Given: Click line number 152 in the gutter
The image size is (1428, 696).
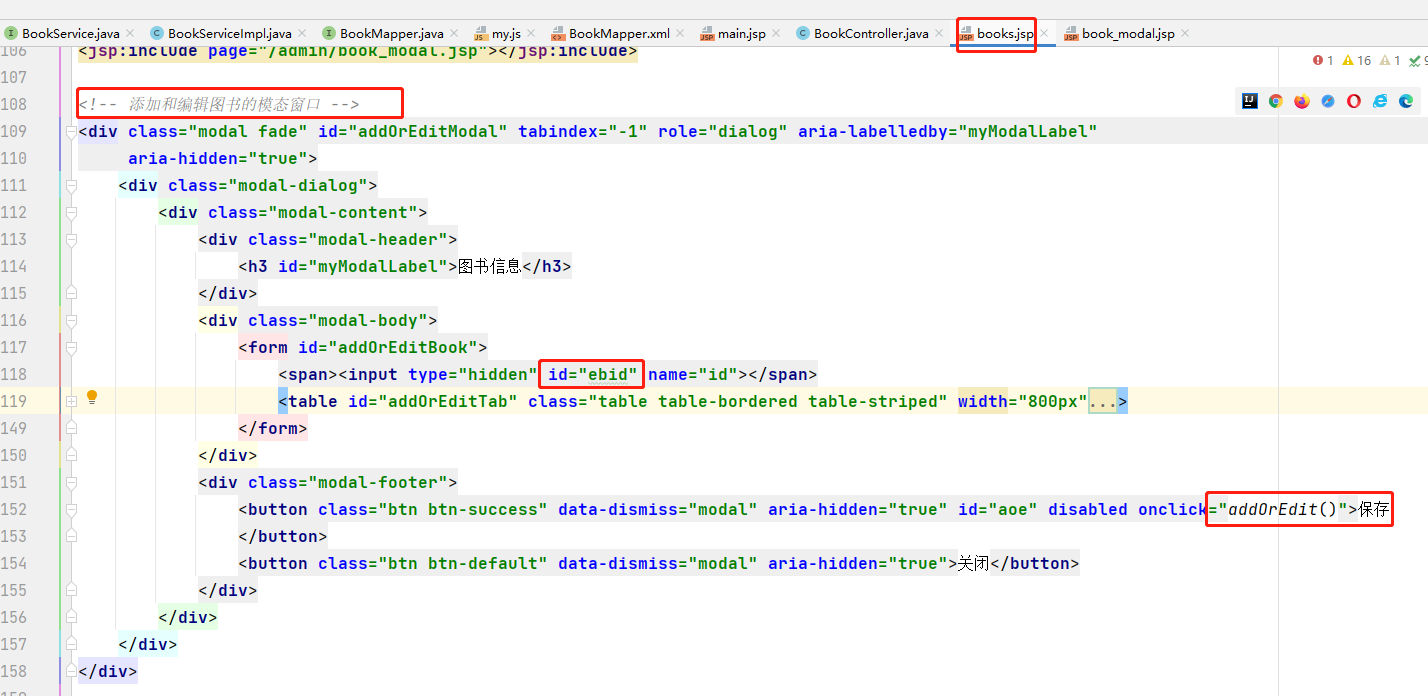Looking at the screenshot, I should coord(15,509).
